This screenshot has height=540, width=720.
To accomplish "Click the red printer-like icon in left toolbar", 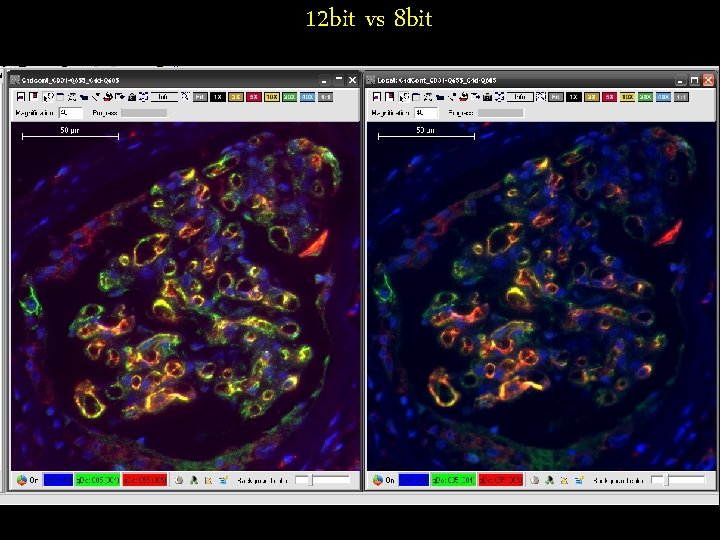I will pyautogui.click(x=108, y=97).
